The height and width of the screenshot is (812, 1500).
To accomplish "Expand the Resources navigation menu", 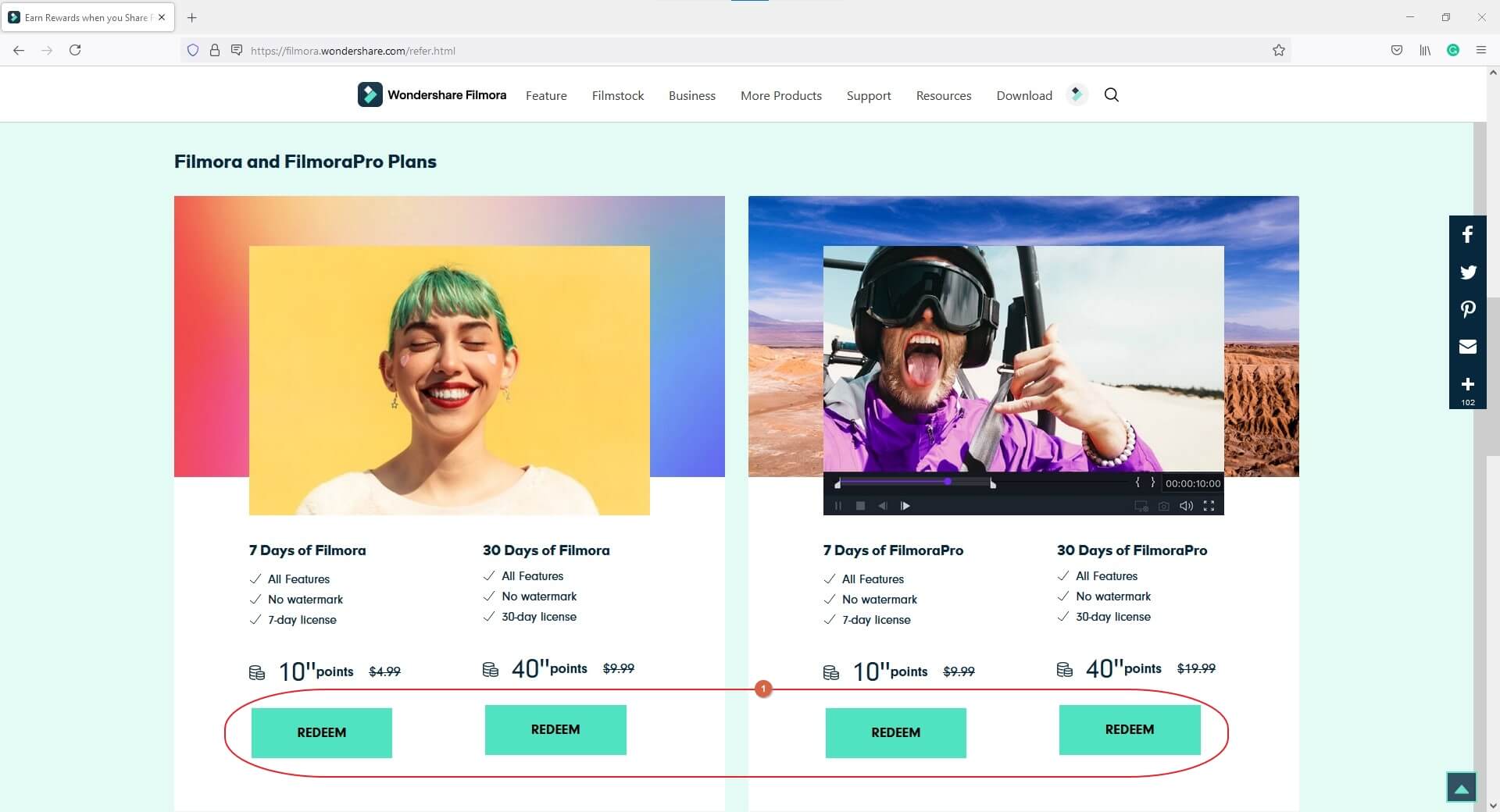I will tap(943, 95).
